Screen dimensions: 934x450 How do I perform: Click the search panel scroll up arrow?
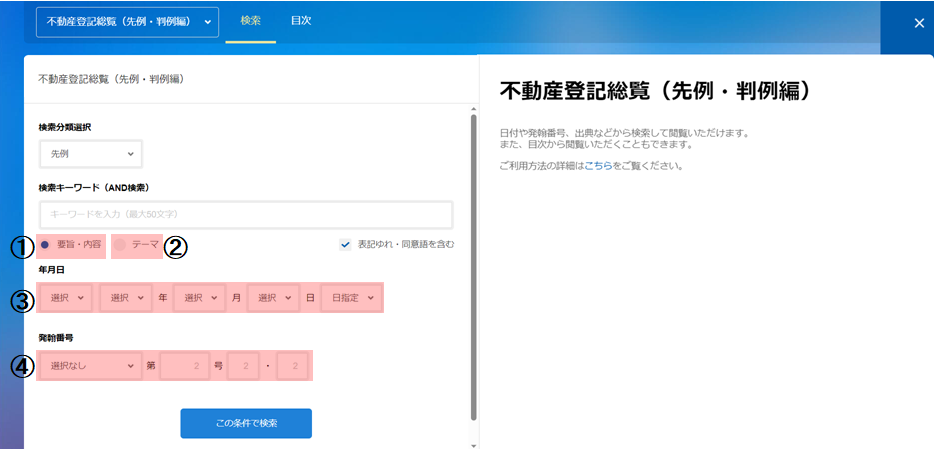474,110
